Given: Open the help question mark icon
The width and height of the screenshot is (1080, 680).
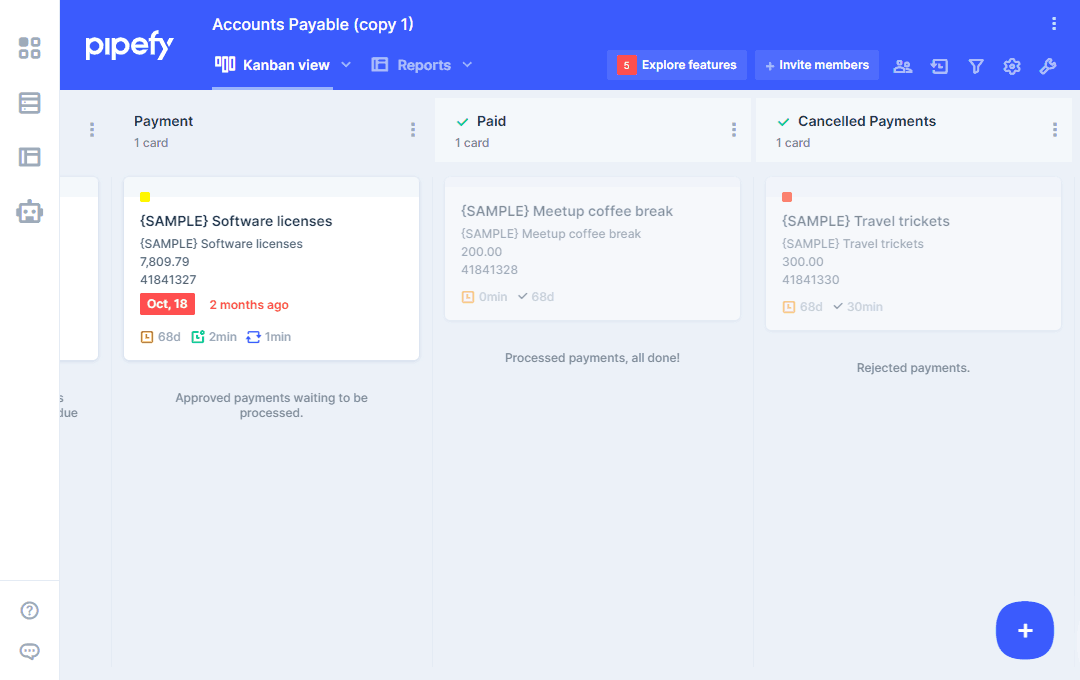Looking at the screenshot, I should tap(30, 611).
